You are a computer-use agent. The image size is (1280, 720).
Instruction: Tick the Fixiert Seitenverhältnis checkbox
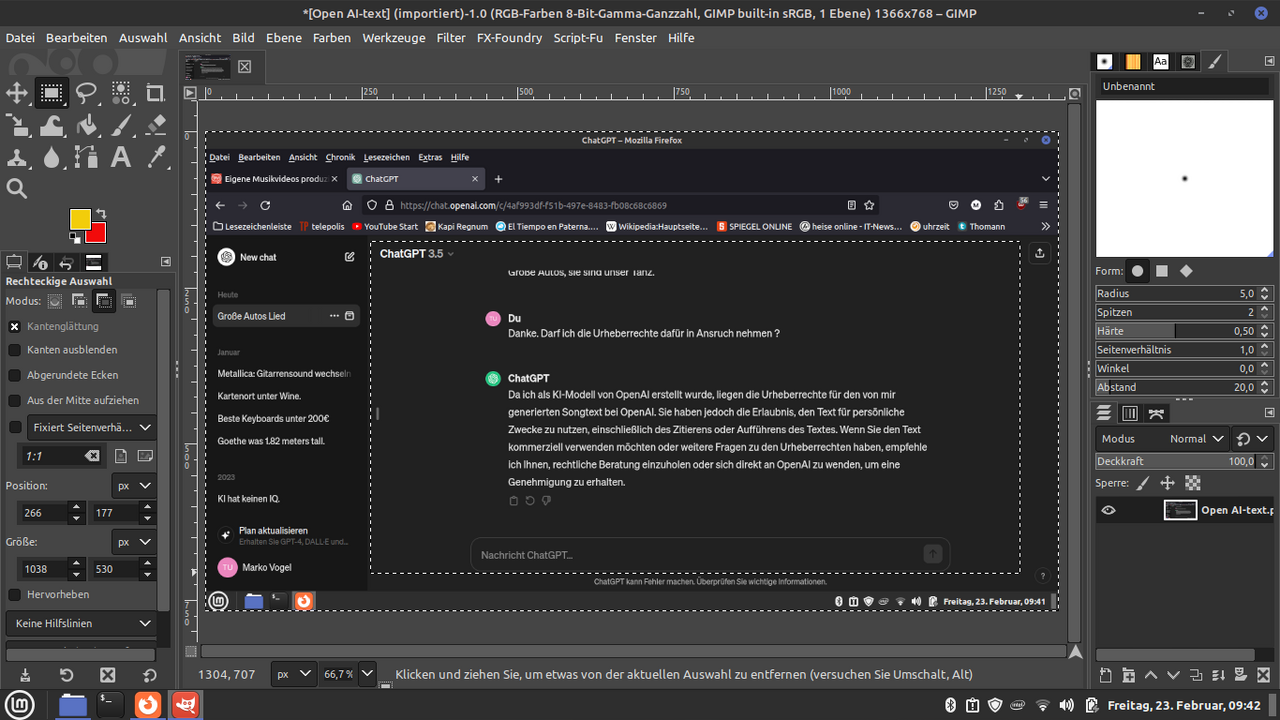pos(15,427)
